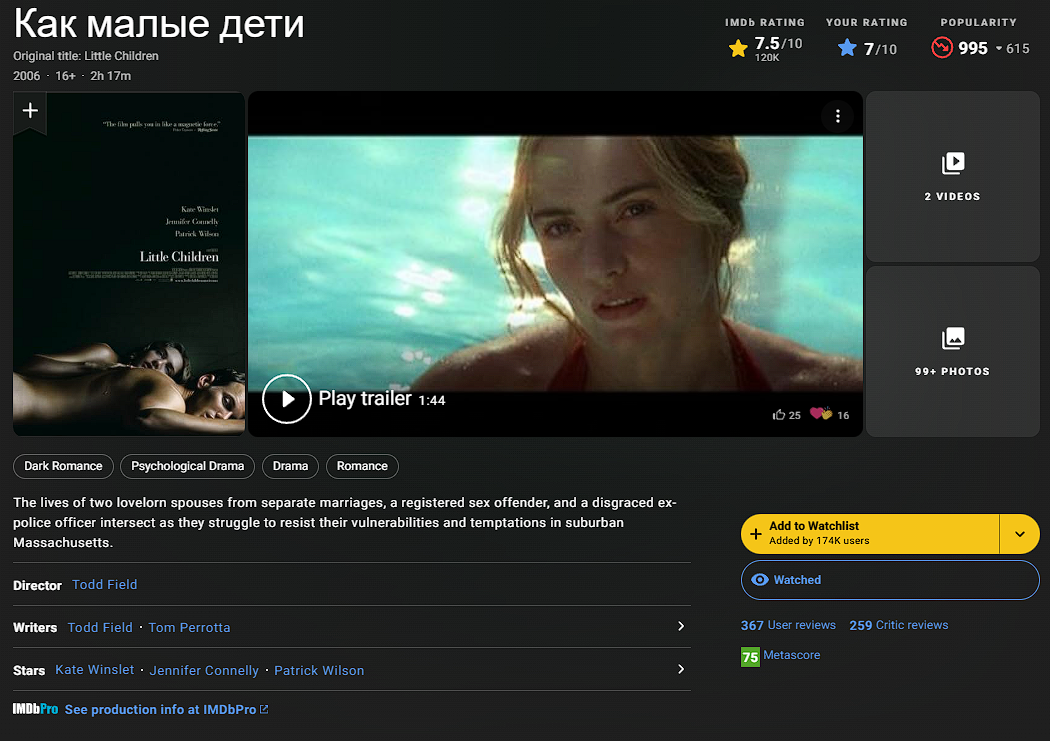Click the yellow IMDb rating star
This screenshot has width=1050, height=741.
pyautogui.click(x=738, y=49)
